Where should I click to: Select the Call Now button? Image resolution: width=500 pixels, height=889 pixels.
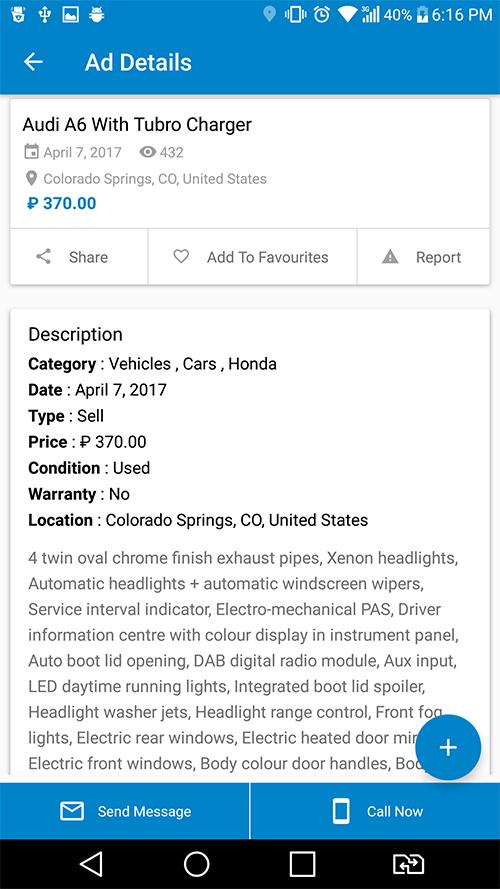(375, 811)
